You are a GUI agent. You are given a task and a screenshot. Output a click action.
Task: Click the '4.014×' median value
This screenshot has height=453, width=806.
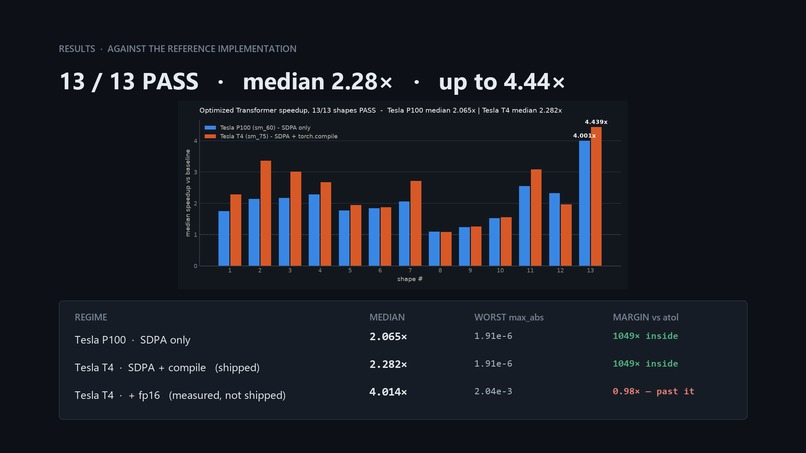[388, 392]
